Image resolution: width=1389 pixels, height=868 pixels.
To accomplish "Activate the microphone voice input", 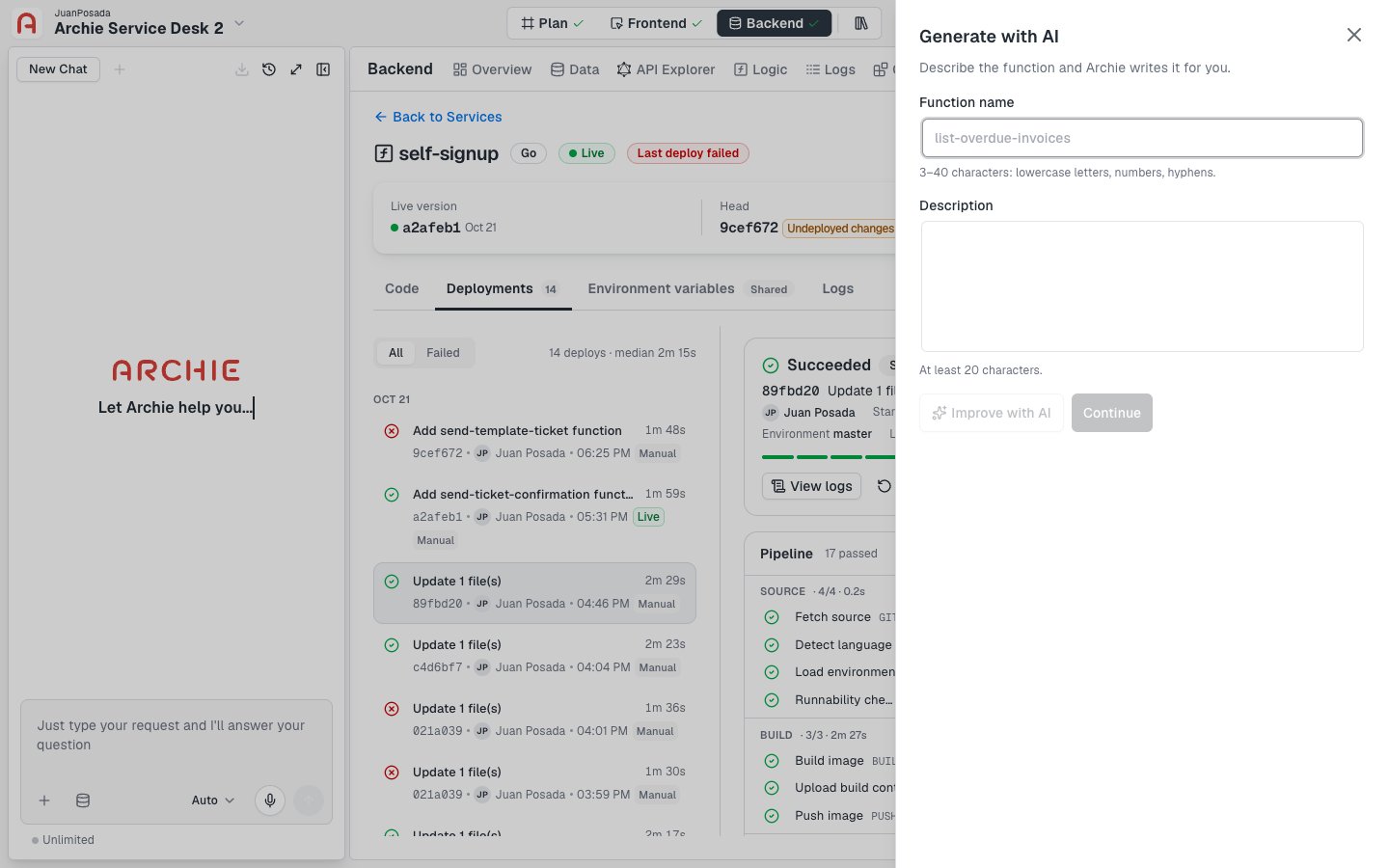I will pos(270,800).
